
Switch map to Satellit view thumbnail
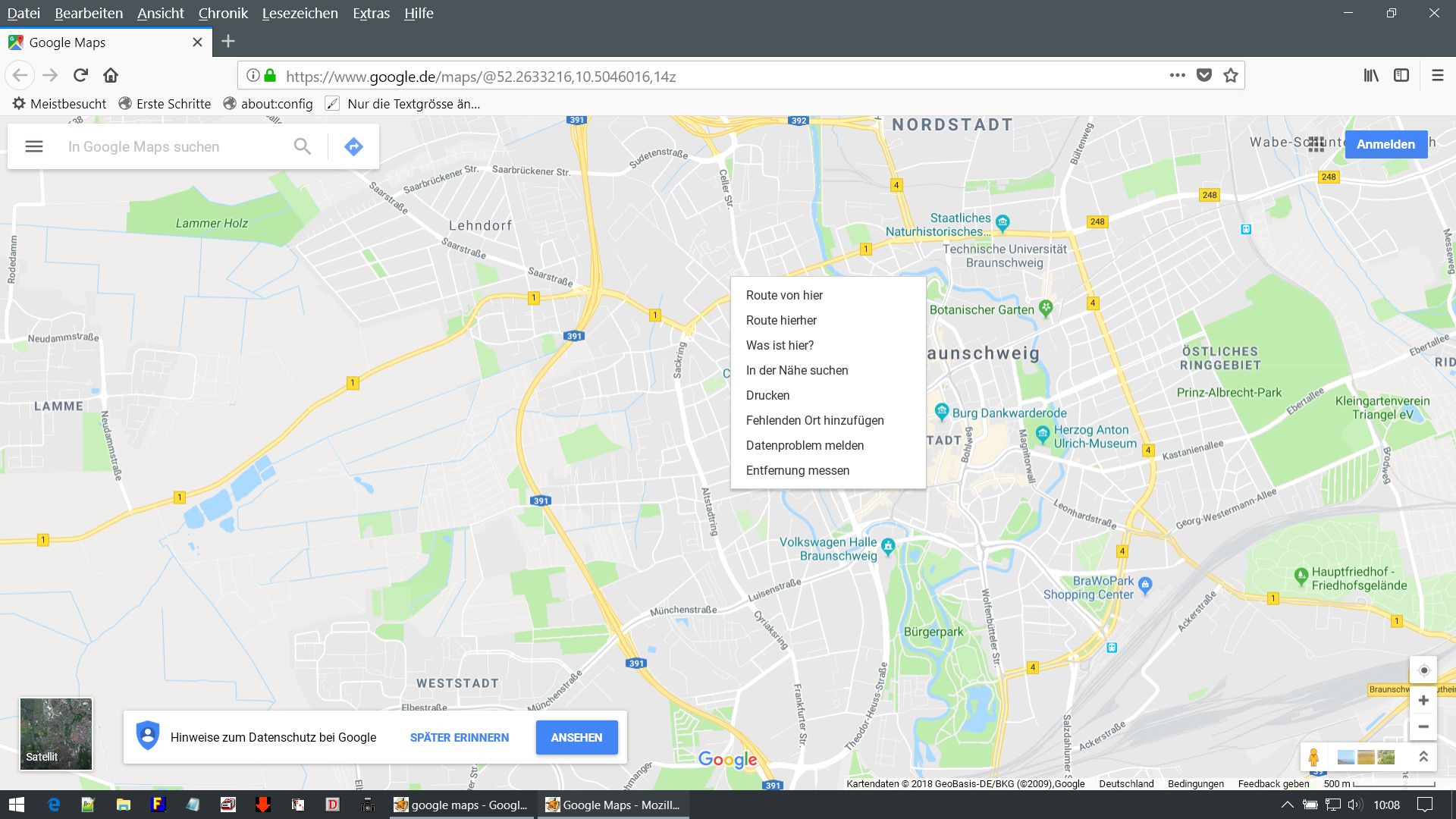(55, 733)
